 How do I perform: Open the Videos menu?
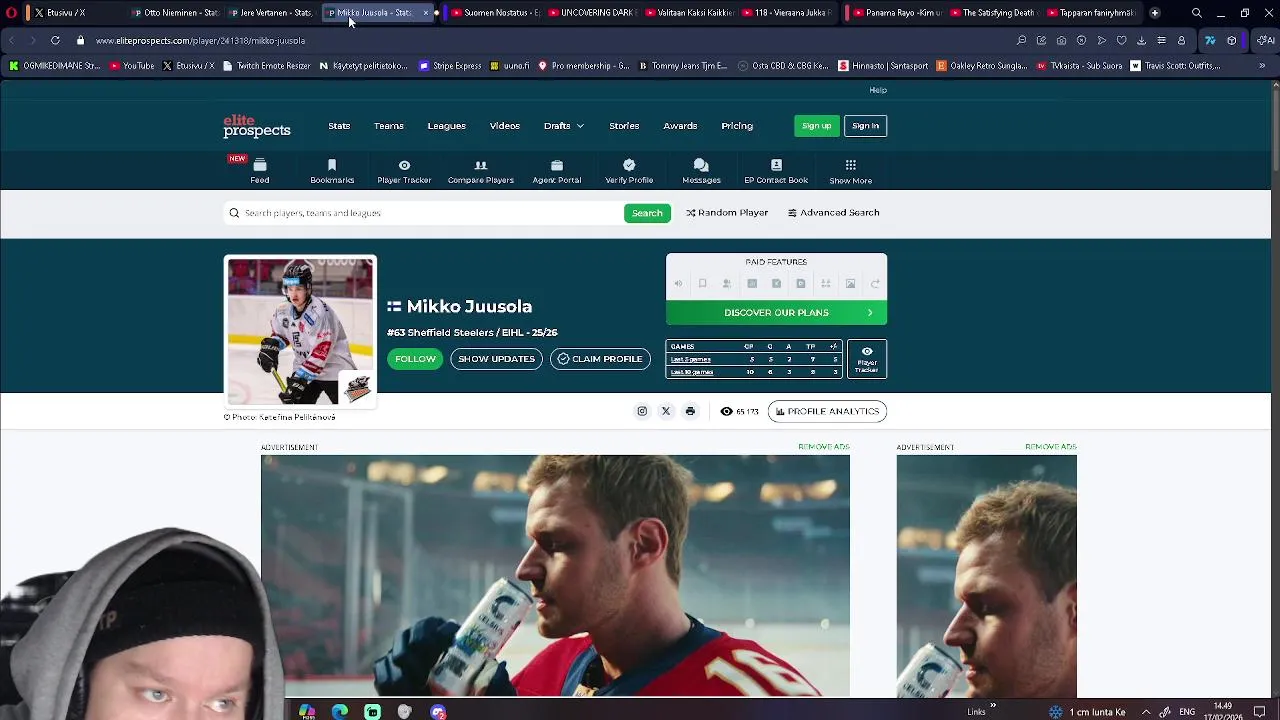505,126
